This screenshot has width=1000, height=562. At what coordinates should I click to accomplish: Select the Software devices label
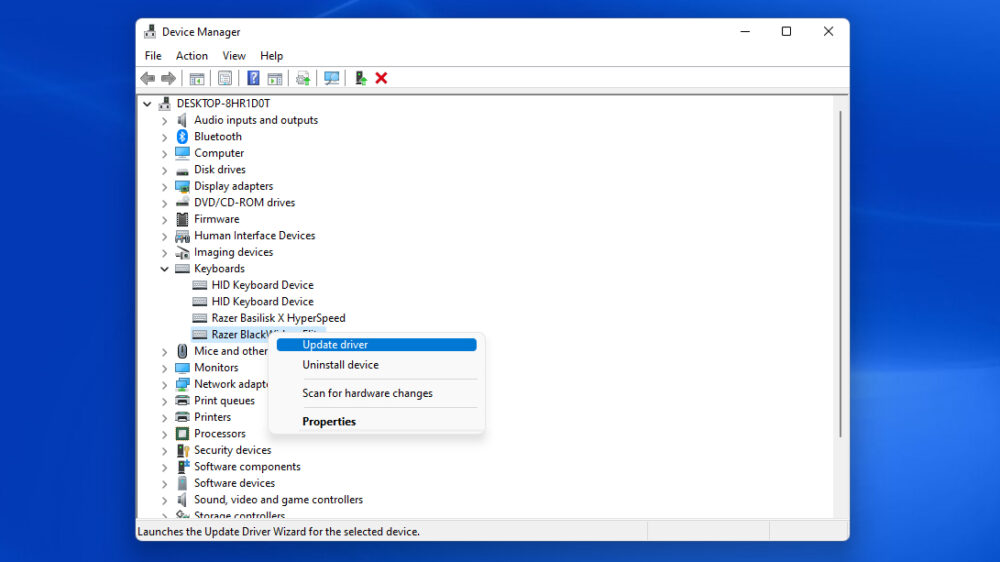point(234,484)
